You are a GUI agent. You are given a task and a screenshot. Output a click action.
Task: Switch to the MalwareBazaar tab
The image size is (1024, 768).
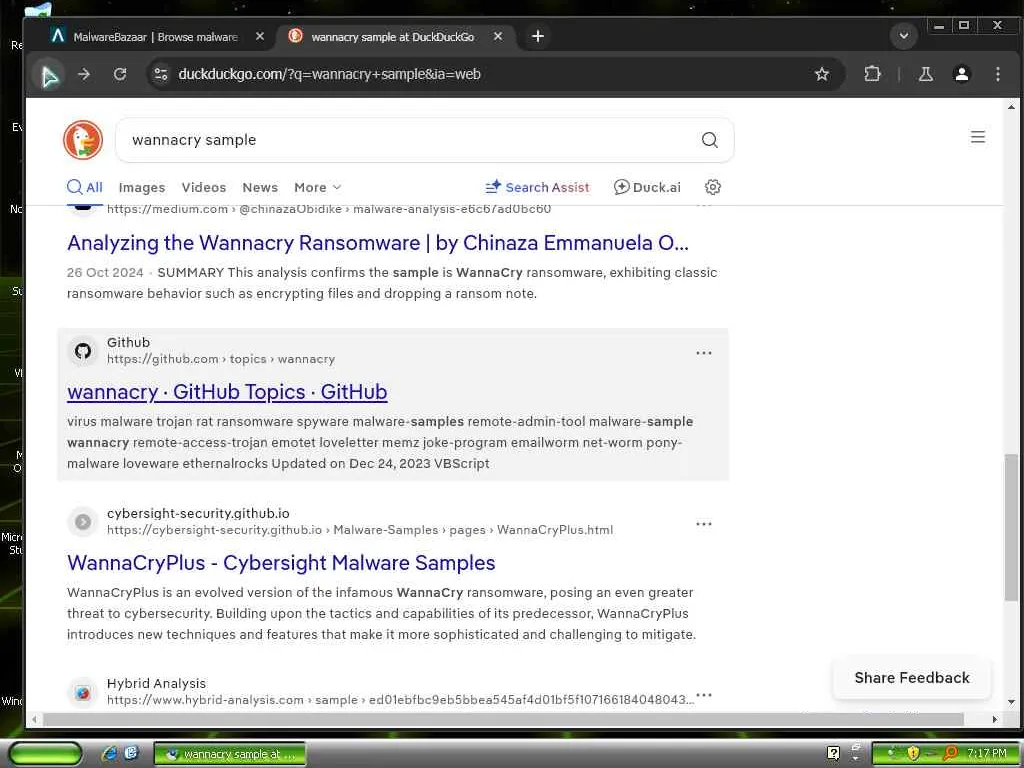point(155,37)
